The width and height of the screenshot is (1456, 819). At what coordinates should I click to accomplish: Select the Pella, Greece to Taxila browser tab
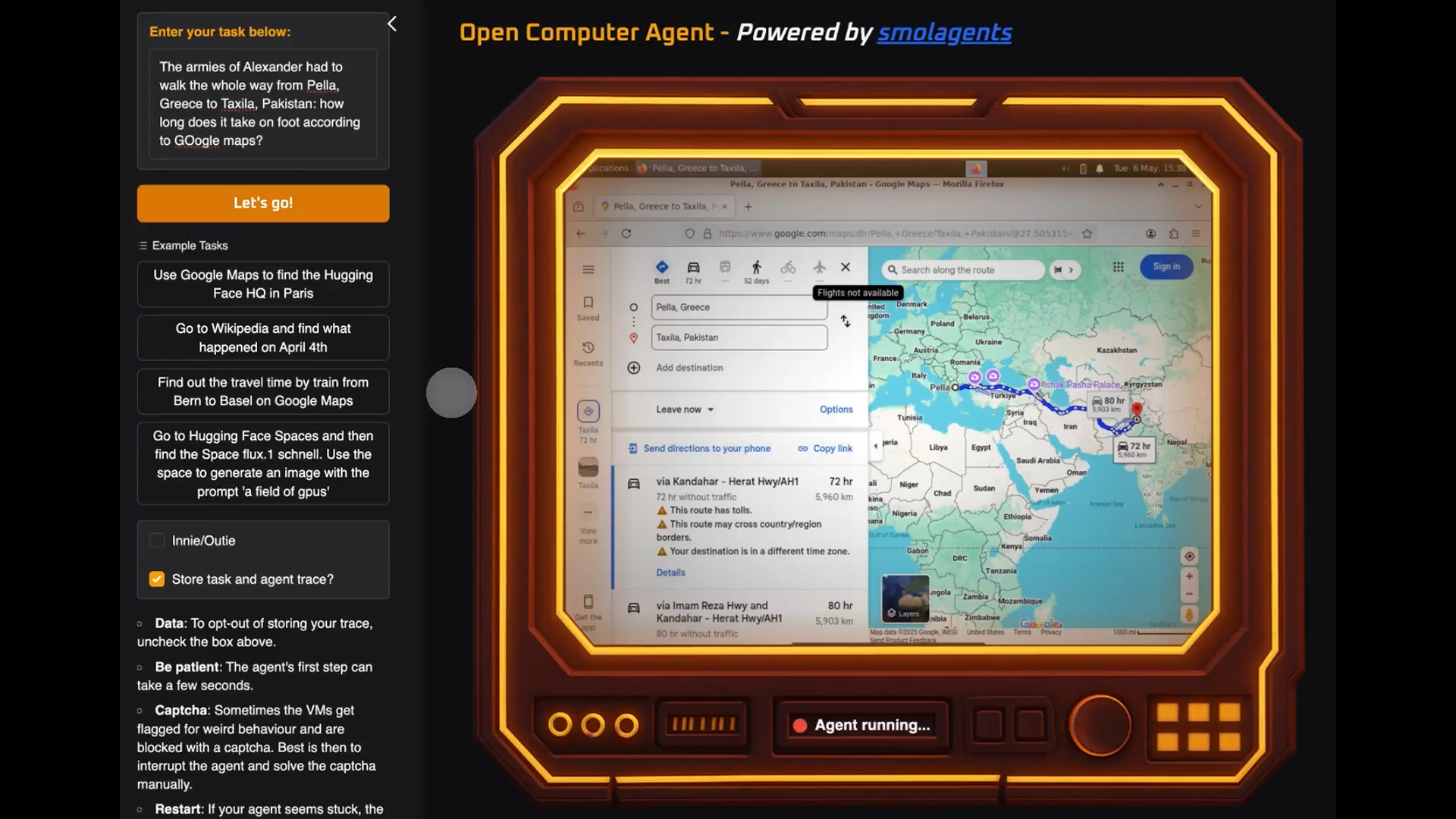[x=660, y=206]
